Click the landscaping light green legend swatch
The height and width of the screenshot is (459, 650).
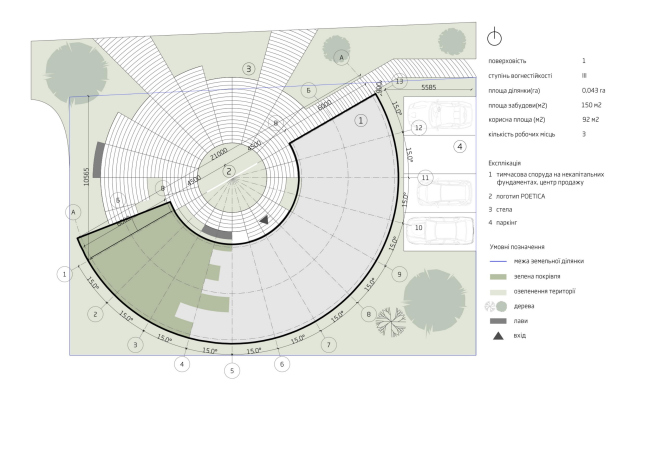pyautogui.click(x=497, y=290)
